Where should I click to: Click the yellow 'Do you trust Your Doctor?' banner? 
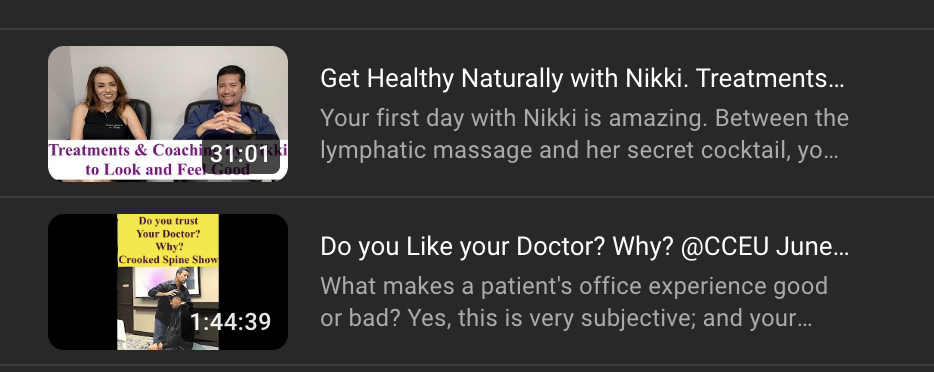tap(168, 240)
